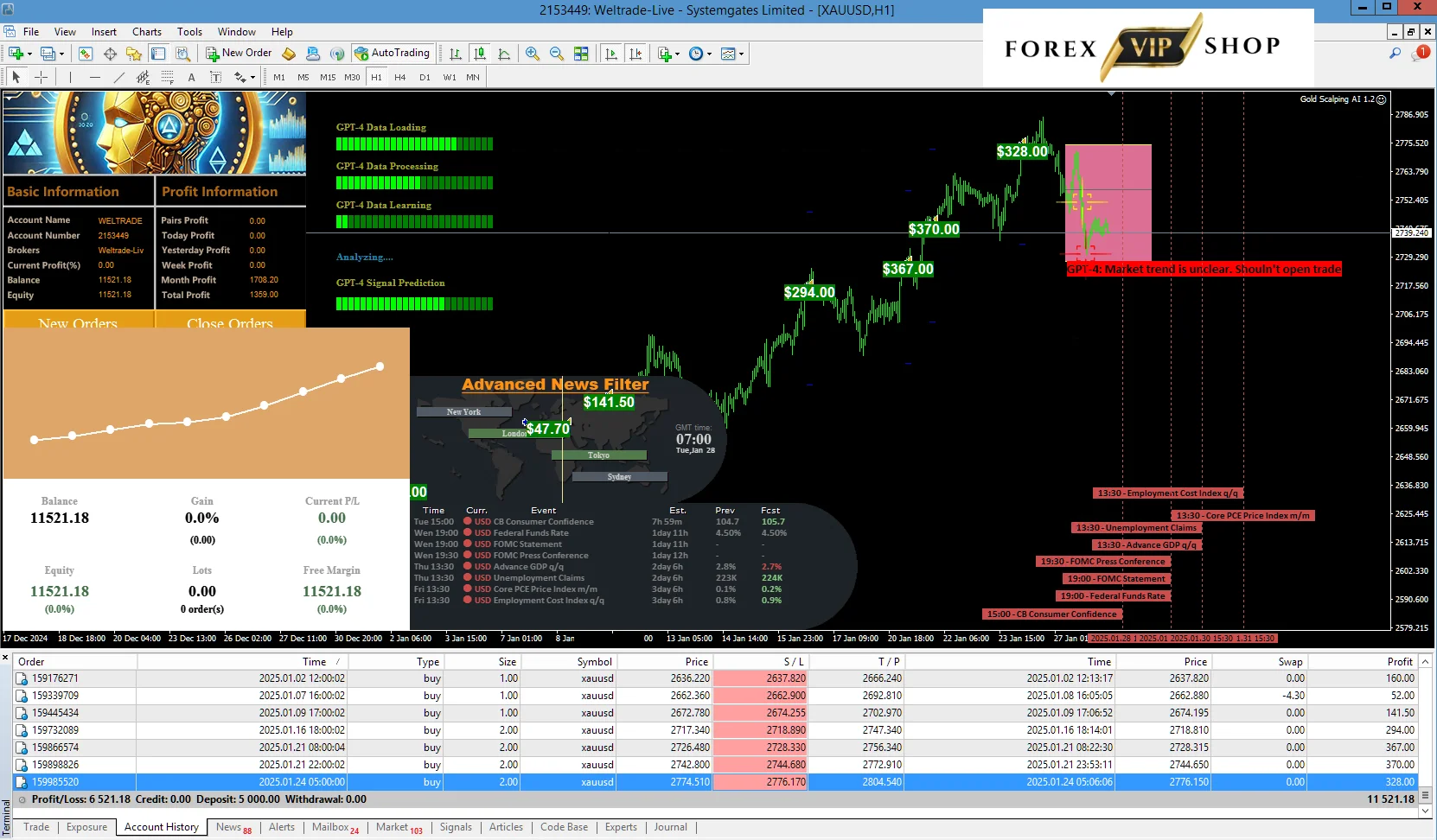Select the Crosshair tool
1437x840 pixels.
coord(41,77)
